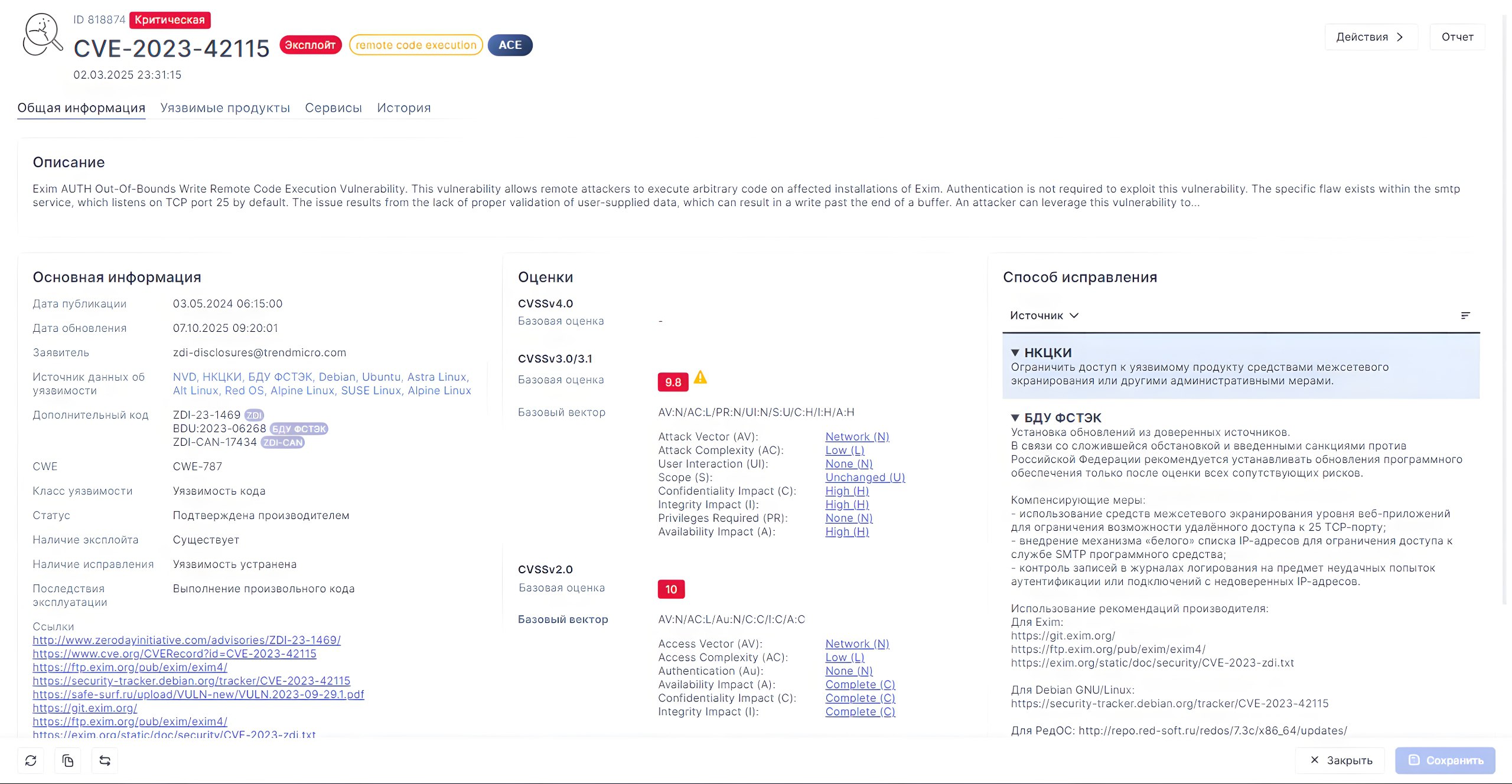Image resolution: width=1512 pixels, height=784 pixels.
Task: Click the Закрыть button
Action: point(1341,760)
